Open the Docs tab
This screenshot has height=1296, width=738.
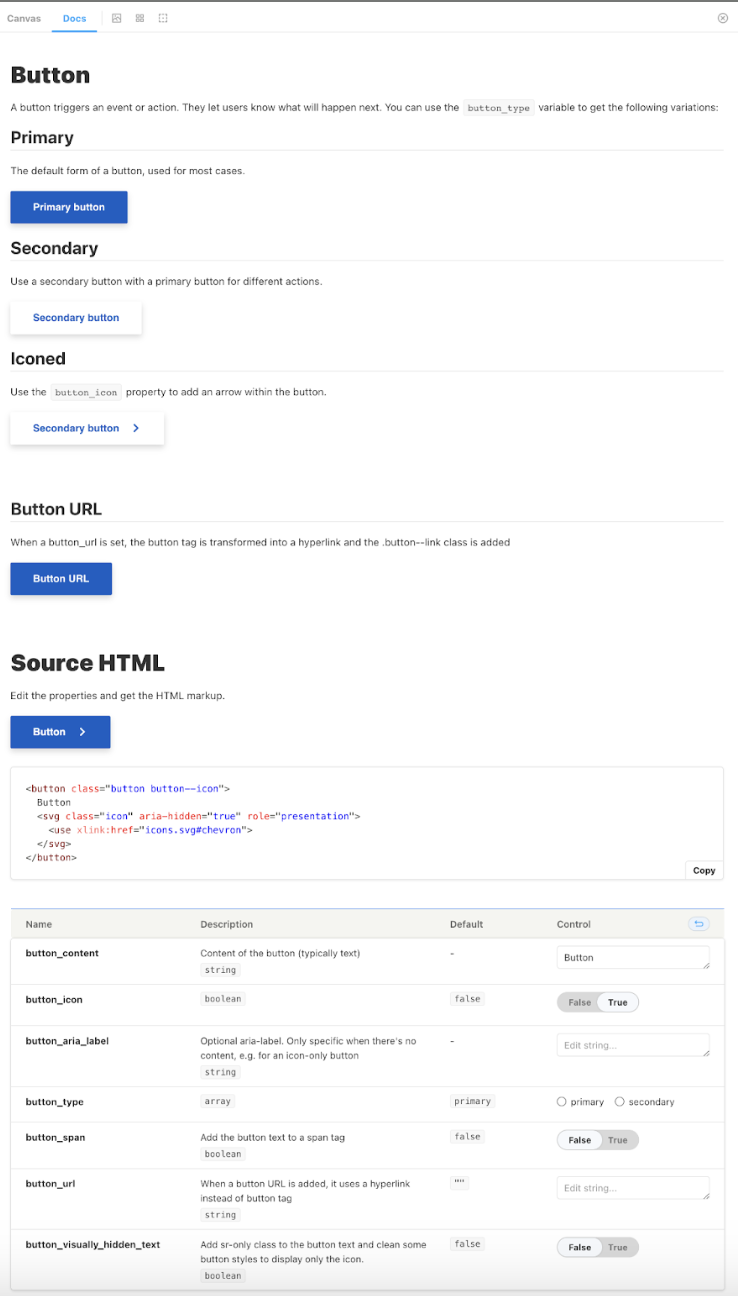point(74,18)
